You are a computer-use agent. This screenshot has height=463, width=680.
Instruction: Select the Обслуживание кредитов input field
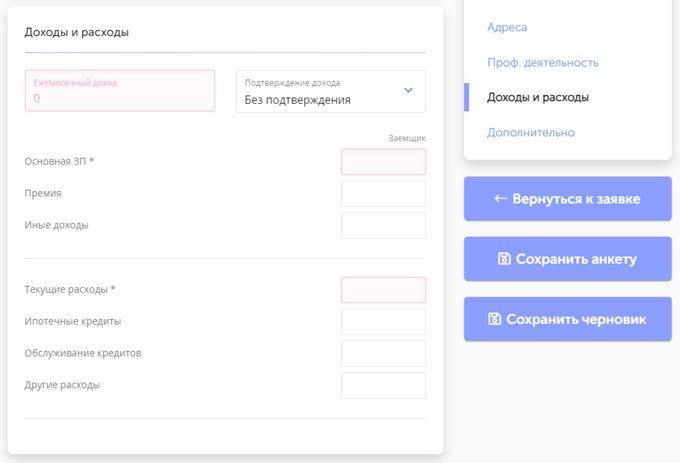[383, 354]
